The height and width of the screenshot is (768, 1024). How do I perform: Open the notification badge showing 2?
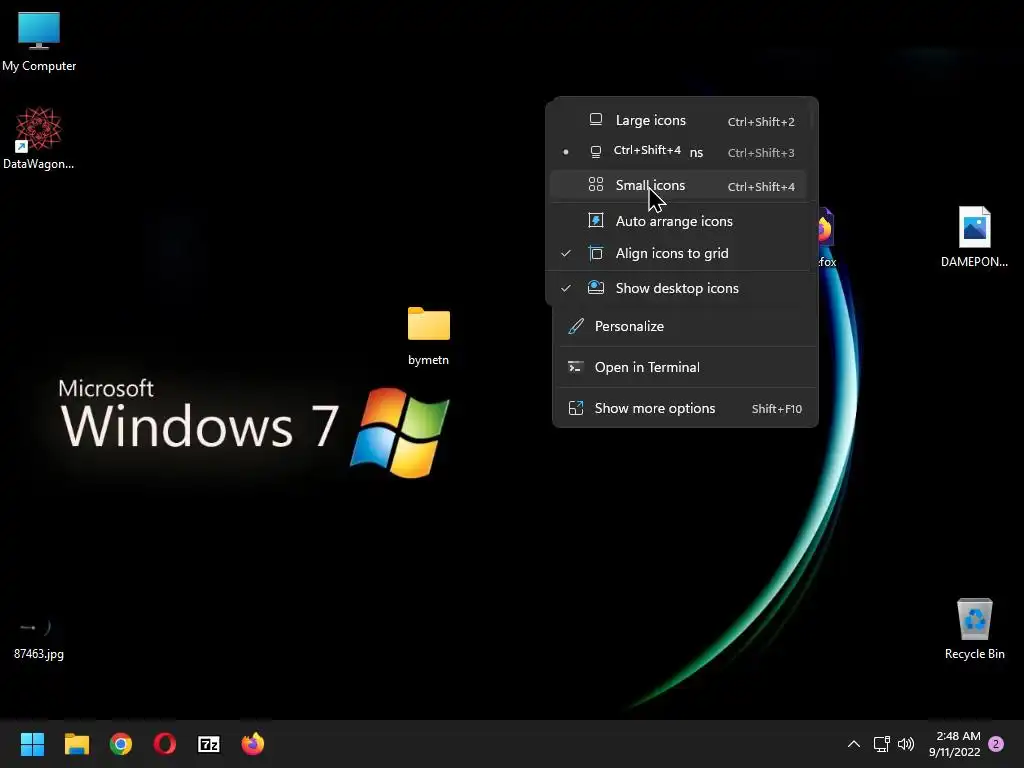996,744
